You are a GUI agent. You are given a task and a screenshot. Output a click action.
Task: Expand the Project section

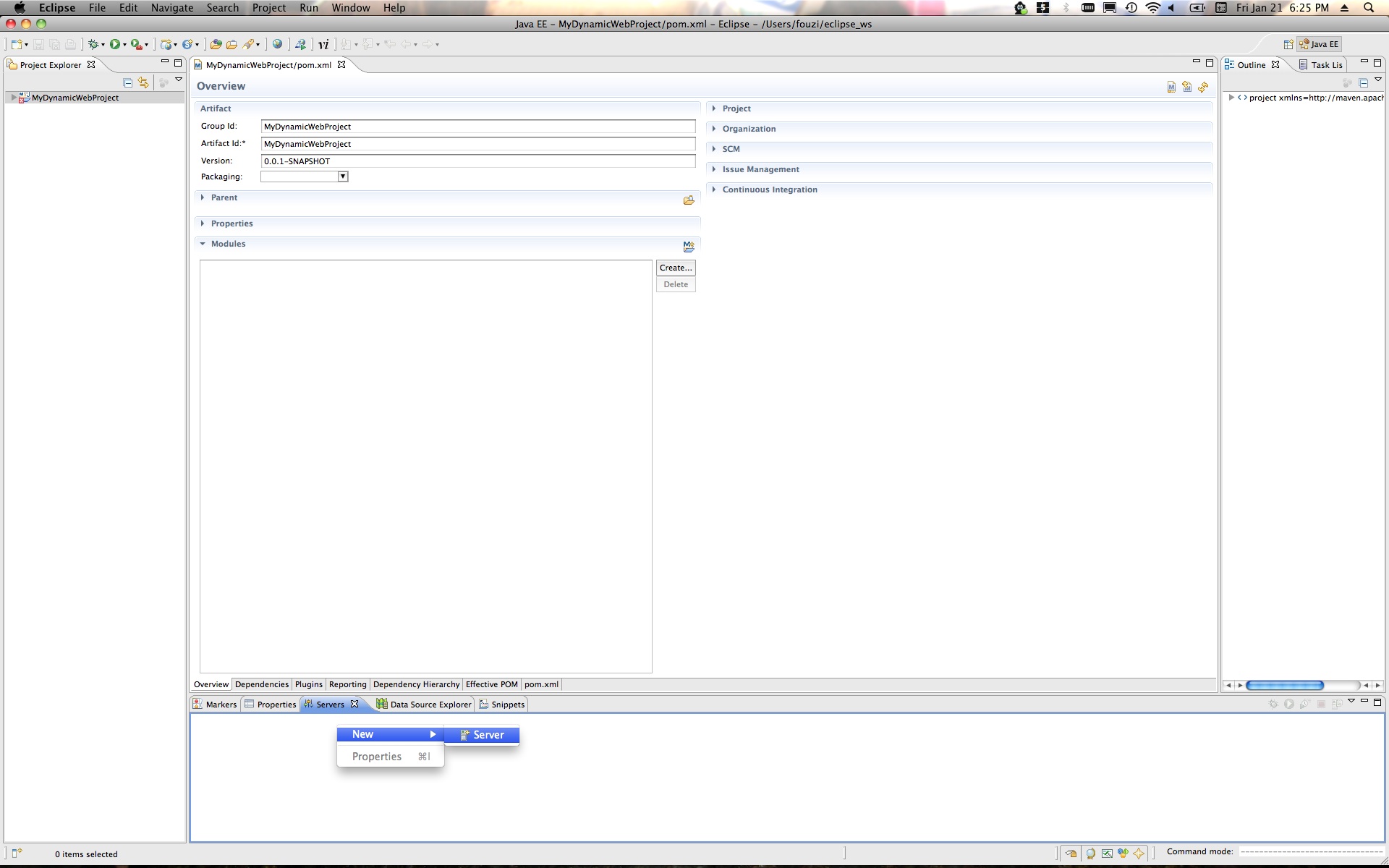714,109
